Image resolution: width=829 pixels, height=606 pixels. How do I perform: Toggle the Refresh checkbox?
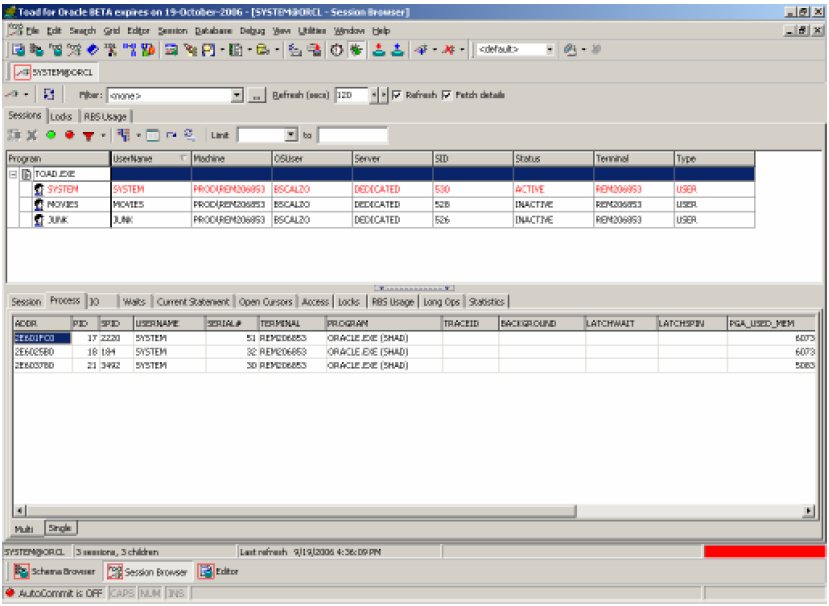397,95
